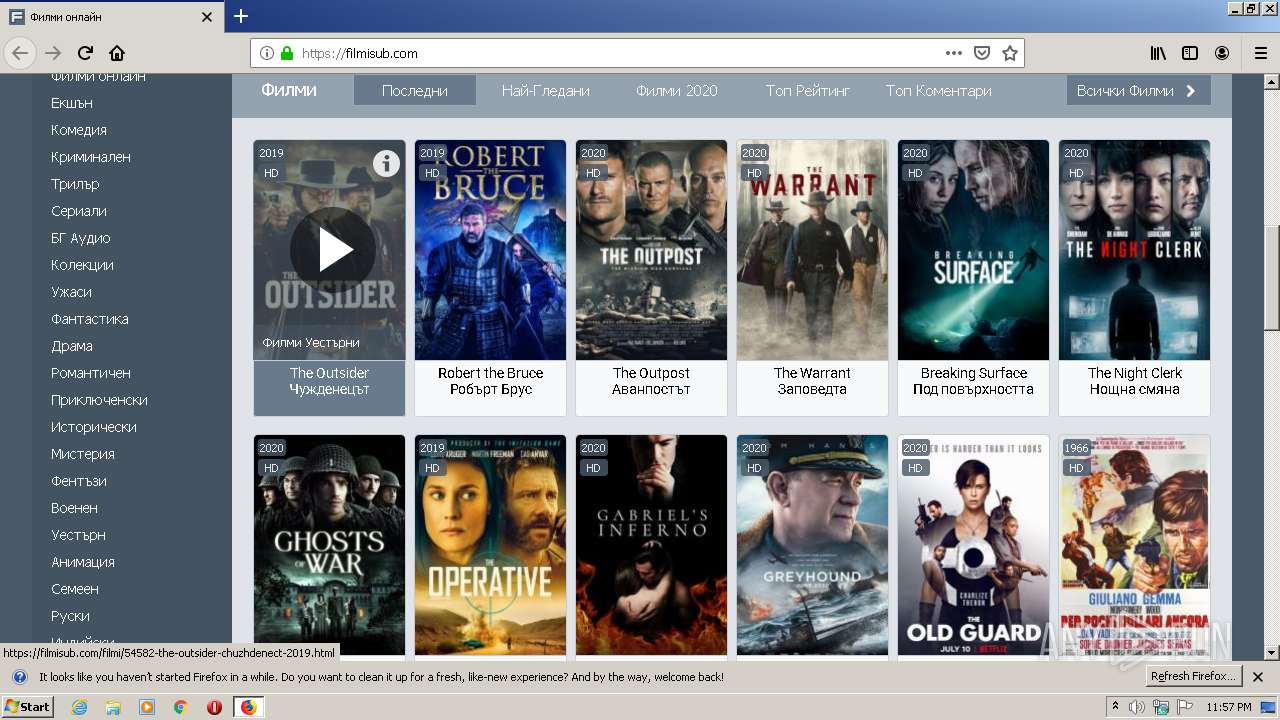The height and width of the screenshot is (720, 1280).
Task: Click the green padlock security icon
Action: click(x=287, y=53)
